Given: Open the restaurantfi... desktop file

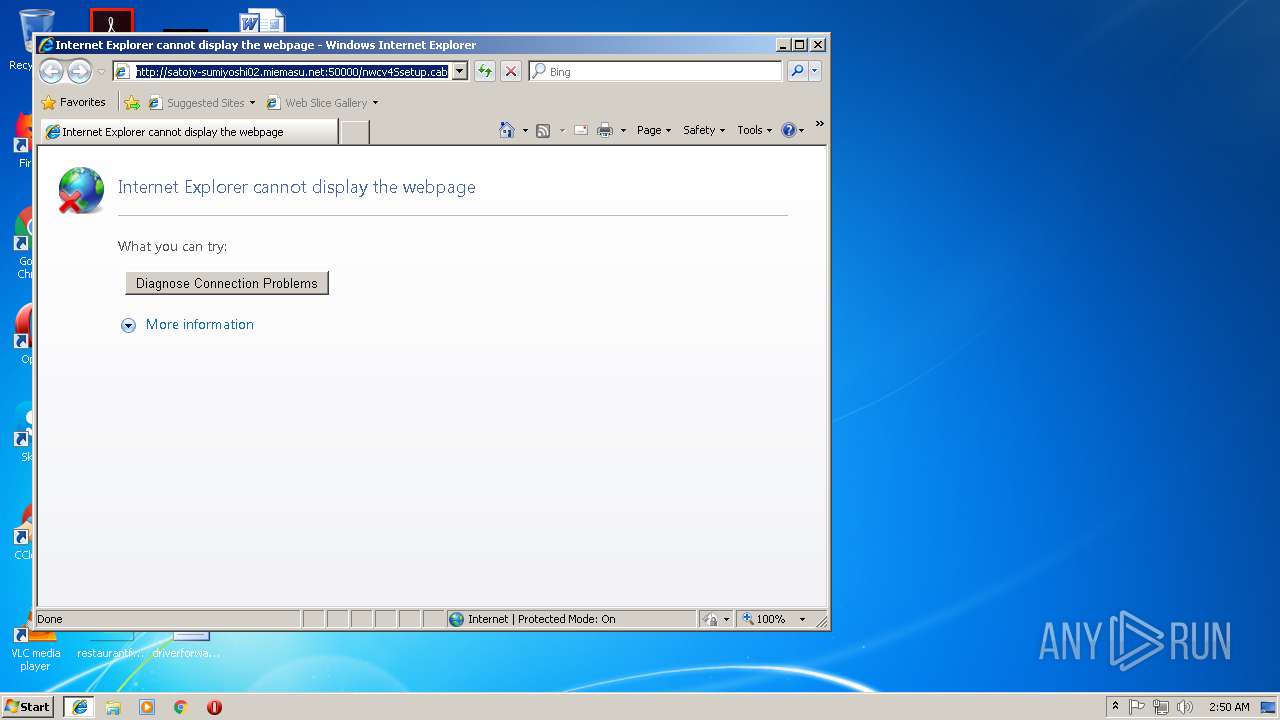Looking at the screenshot, I should (111, 645).
